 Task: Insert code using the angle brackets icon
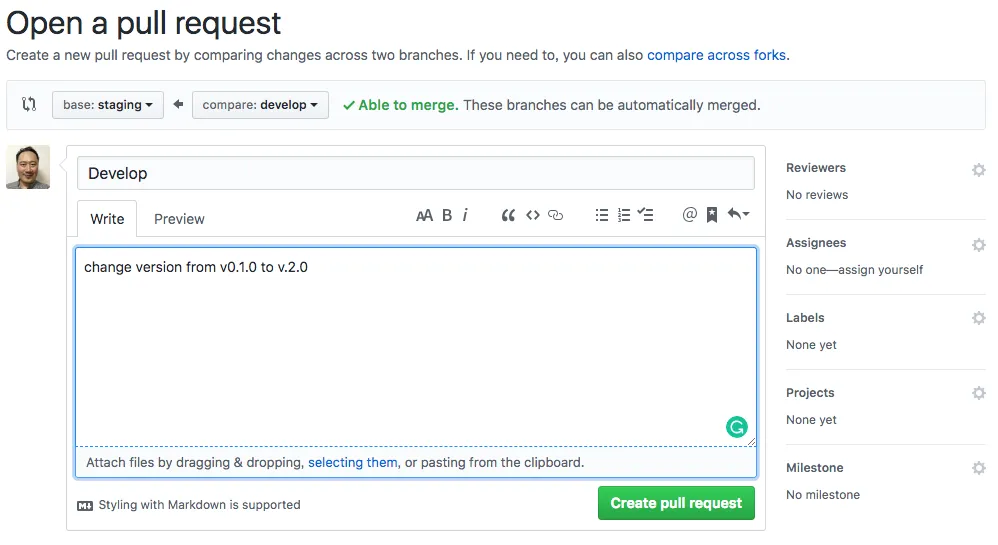click(x=533, y=215)
